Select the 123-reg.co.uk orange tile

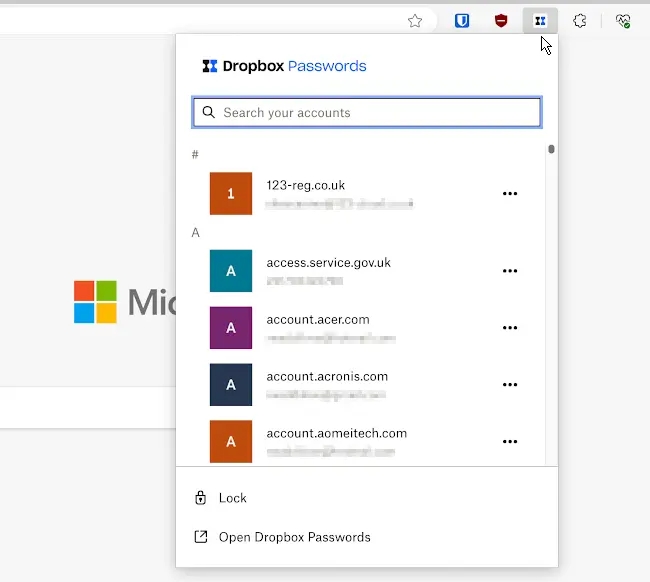231,194
